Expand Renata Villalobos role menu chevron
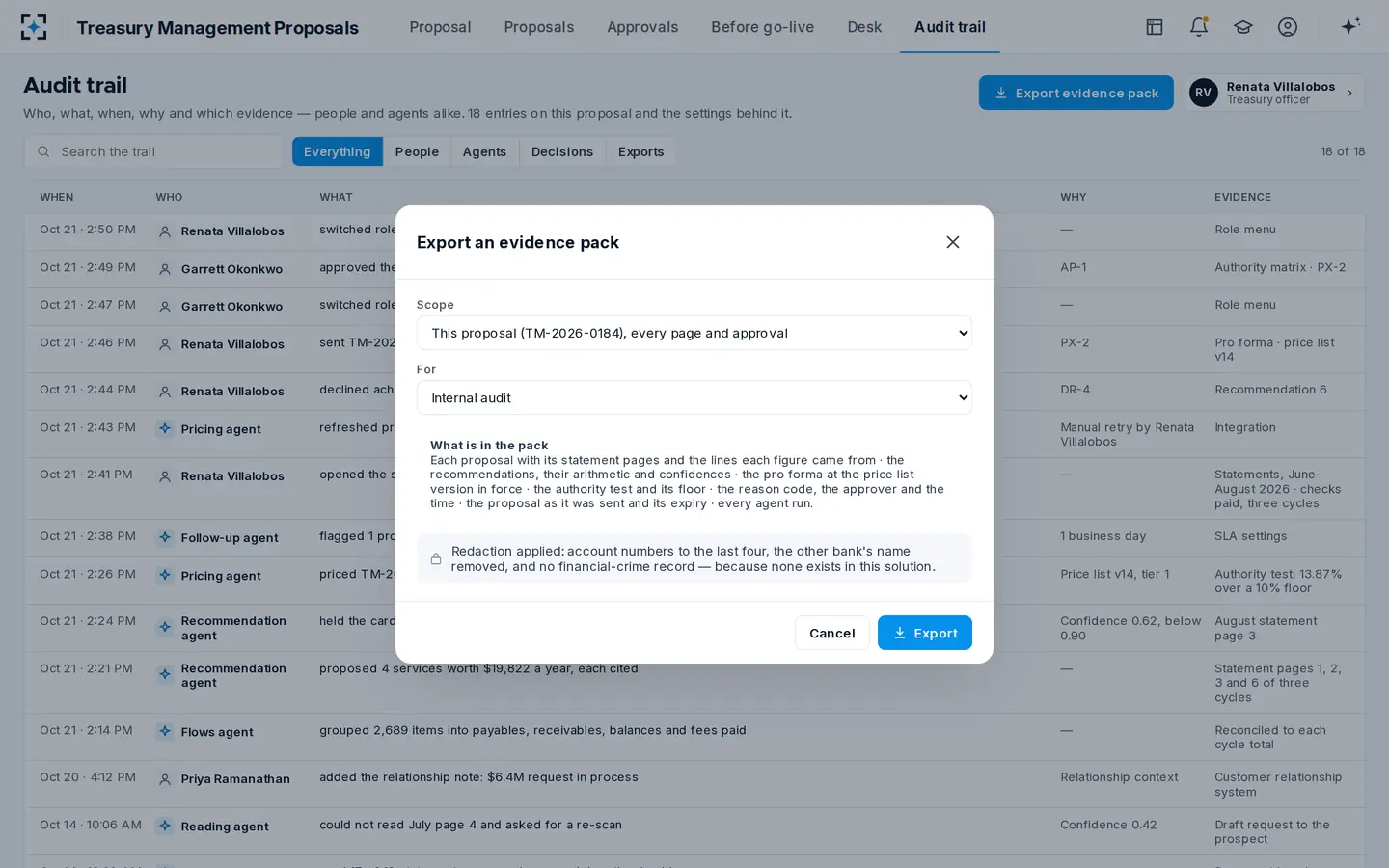Viewport: 1389px width, 868px height. pos(1349,94)
